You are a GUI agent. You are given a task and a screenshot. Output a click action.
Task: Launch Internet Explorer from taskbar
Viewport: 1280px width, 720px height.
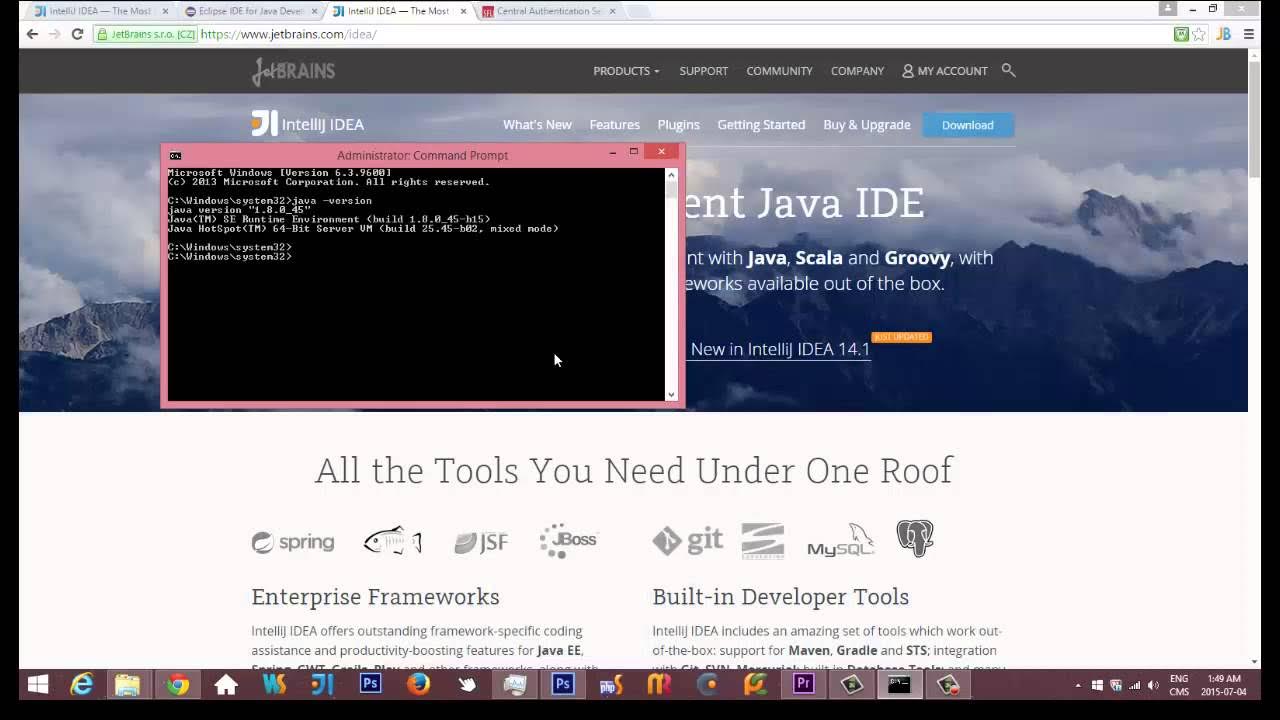pos(82,685)
